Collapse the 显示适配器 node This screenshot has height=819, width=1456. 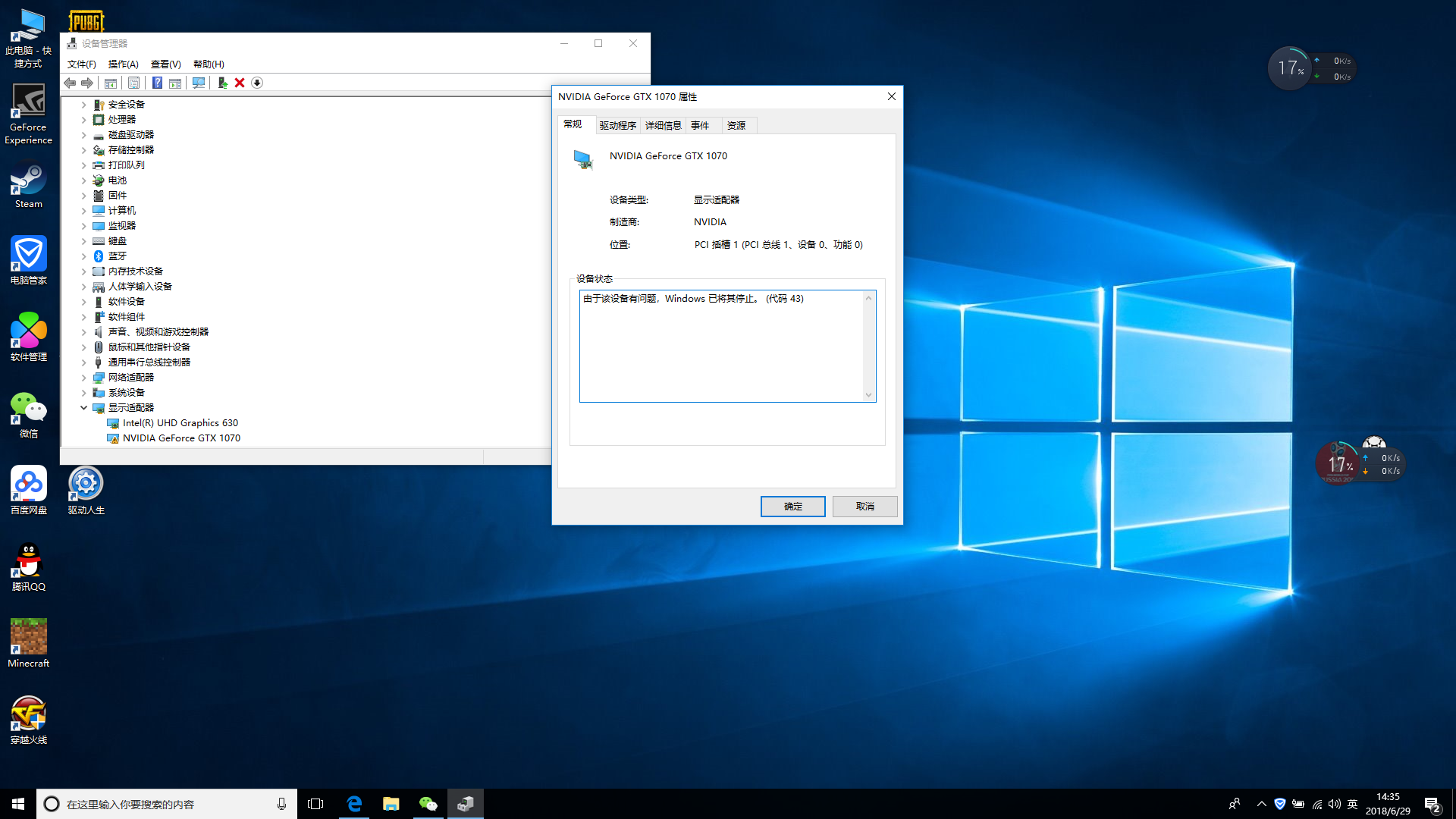pyautogui.click(x=83, y=408)
